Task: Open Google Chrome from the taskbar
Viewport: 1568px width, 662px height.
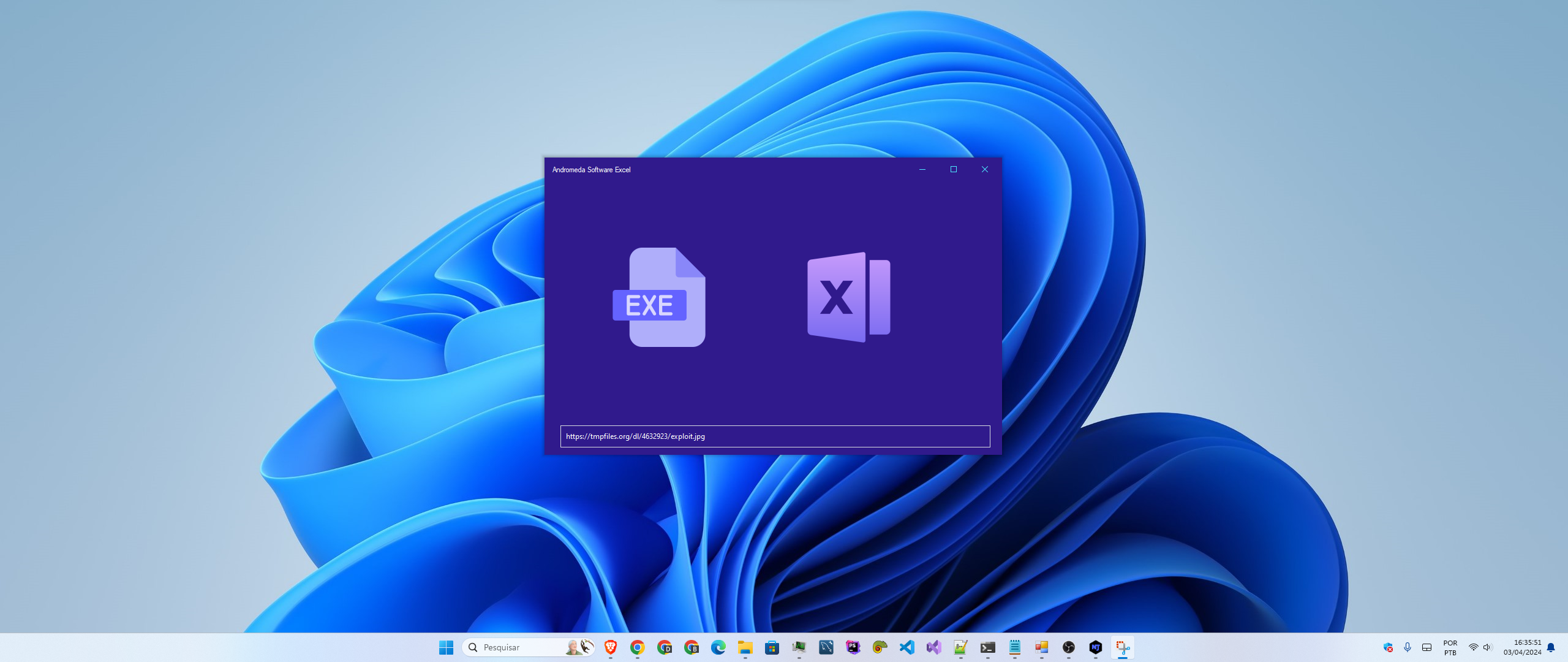Action: 636,647
